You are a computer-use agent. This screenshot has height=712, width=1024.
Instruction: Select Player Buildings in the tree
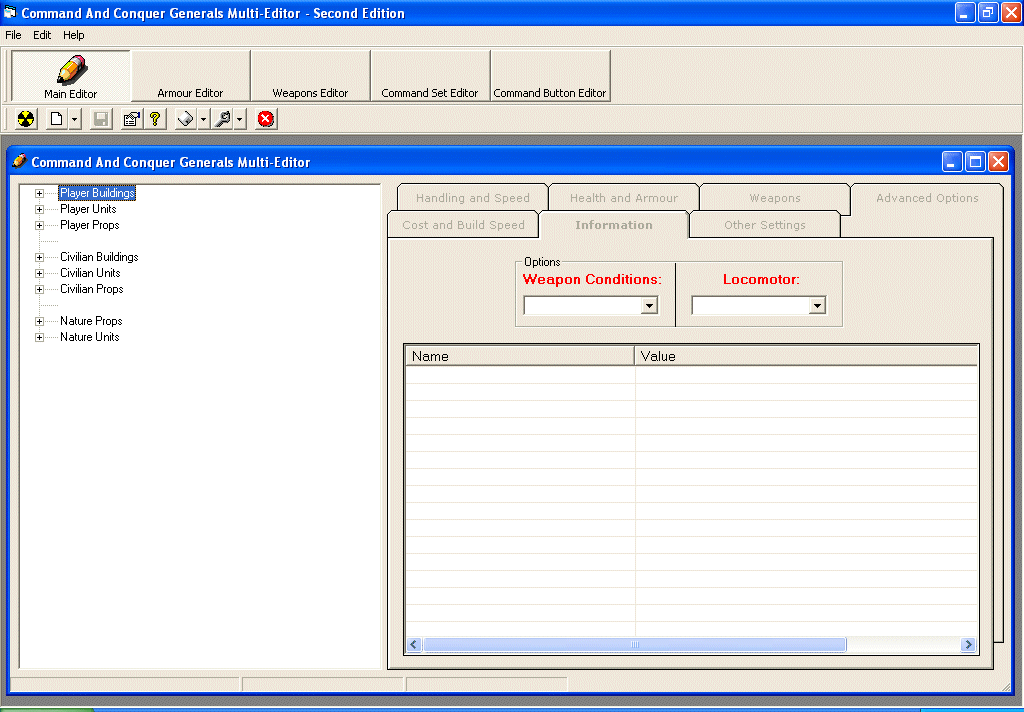(97, 193)
